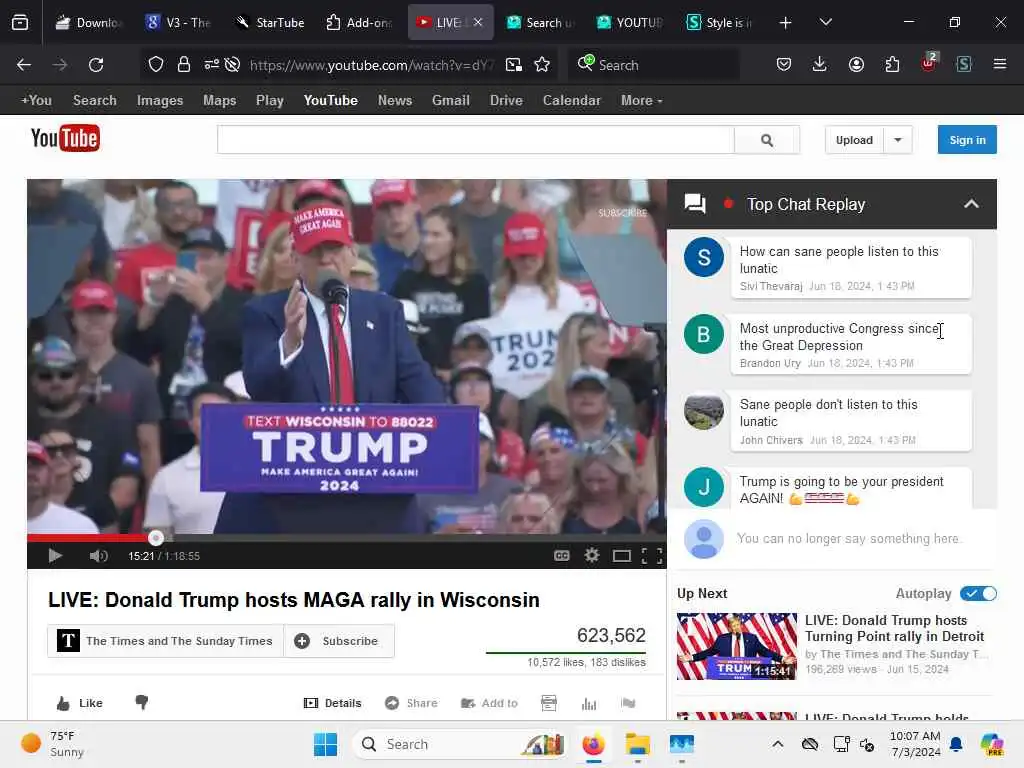The height and width of the screenshot is (768, 1024).
Task: Open uBlock Origin extension icon
Action: tap(929, 63)
